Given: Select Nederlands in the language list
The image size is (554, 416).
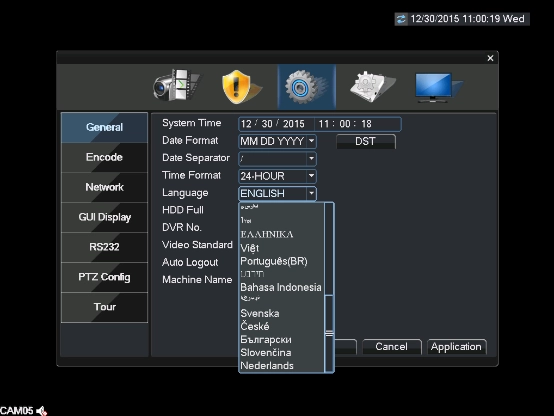Looking at the screenshot, I should click(x=267, y=365).
